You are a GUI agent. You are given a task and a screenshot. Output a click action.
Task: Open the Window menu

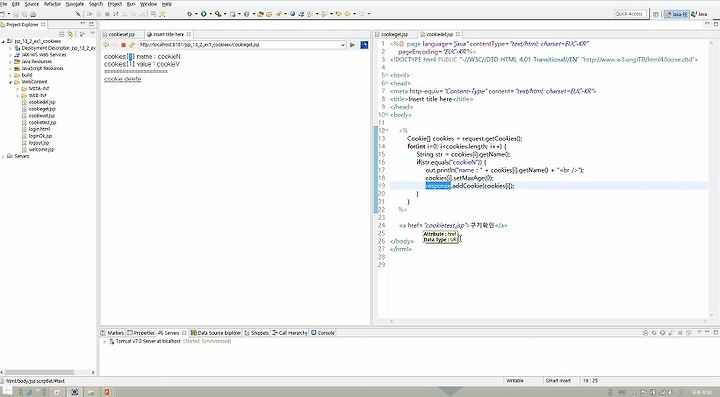pyautogui.click(x=148, y=4)
